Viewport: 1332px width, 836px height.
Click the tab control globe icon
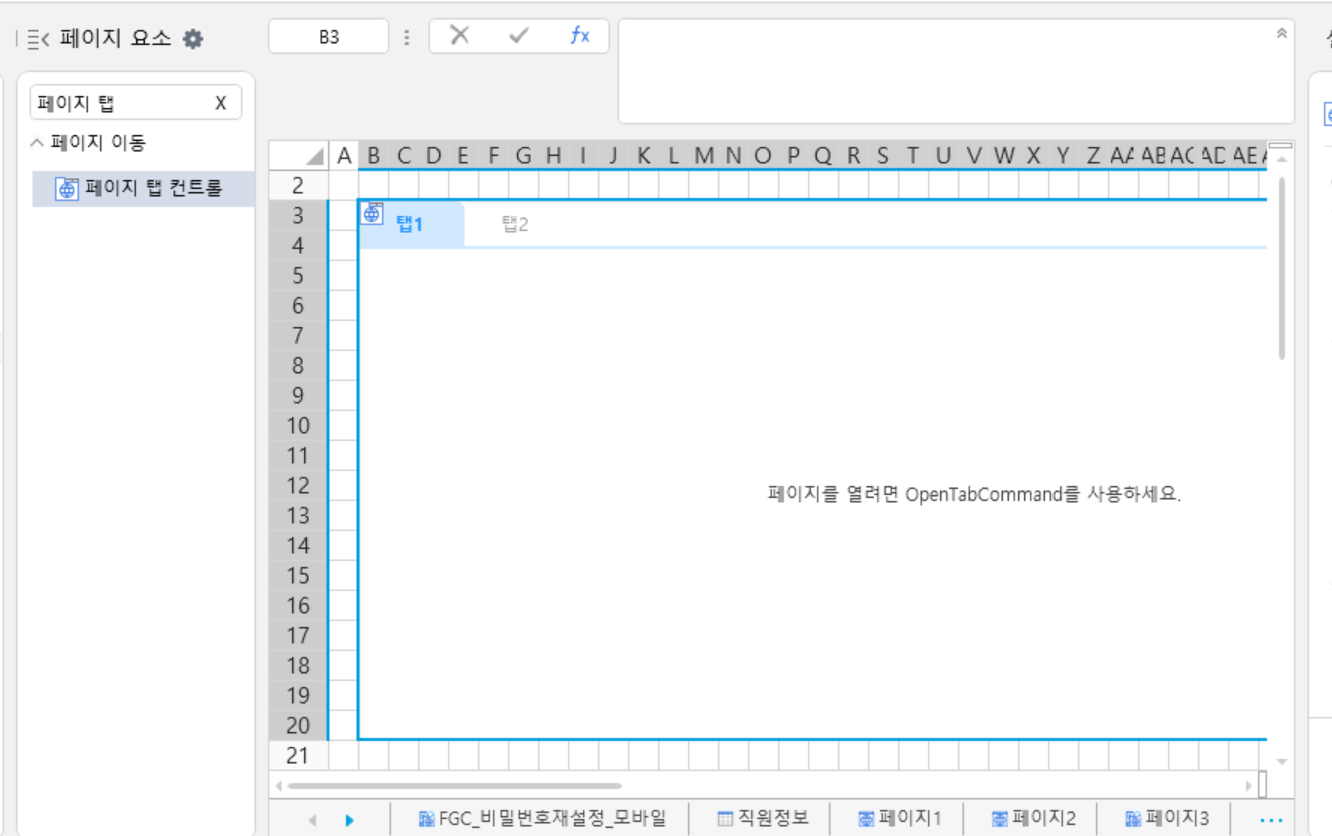point(372,213)
